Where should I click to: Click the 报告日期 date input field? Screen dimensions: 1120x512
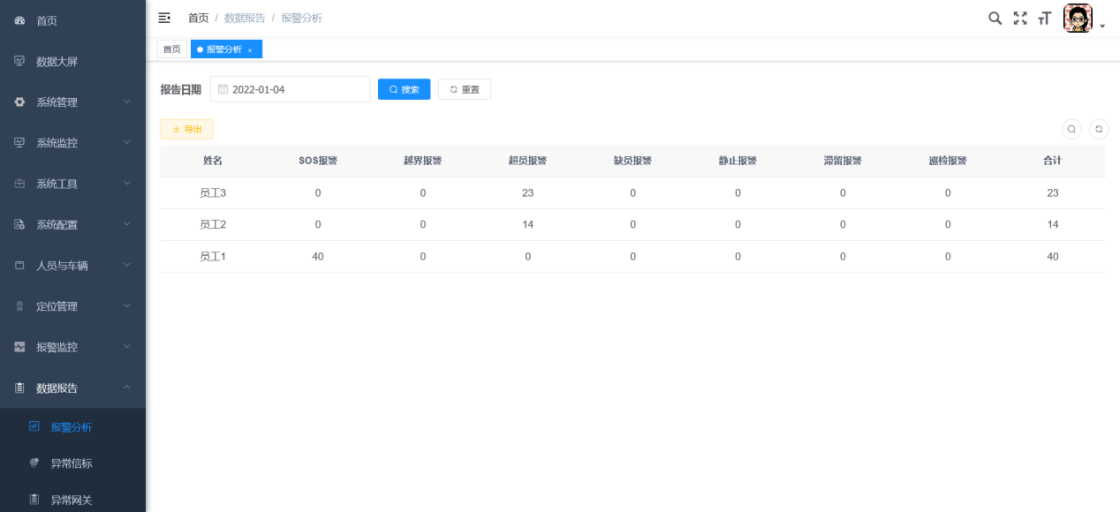click(295, 89)
